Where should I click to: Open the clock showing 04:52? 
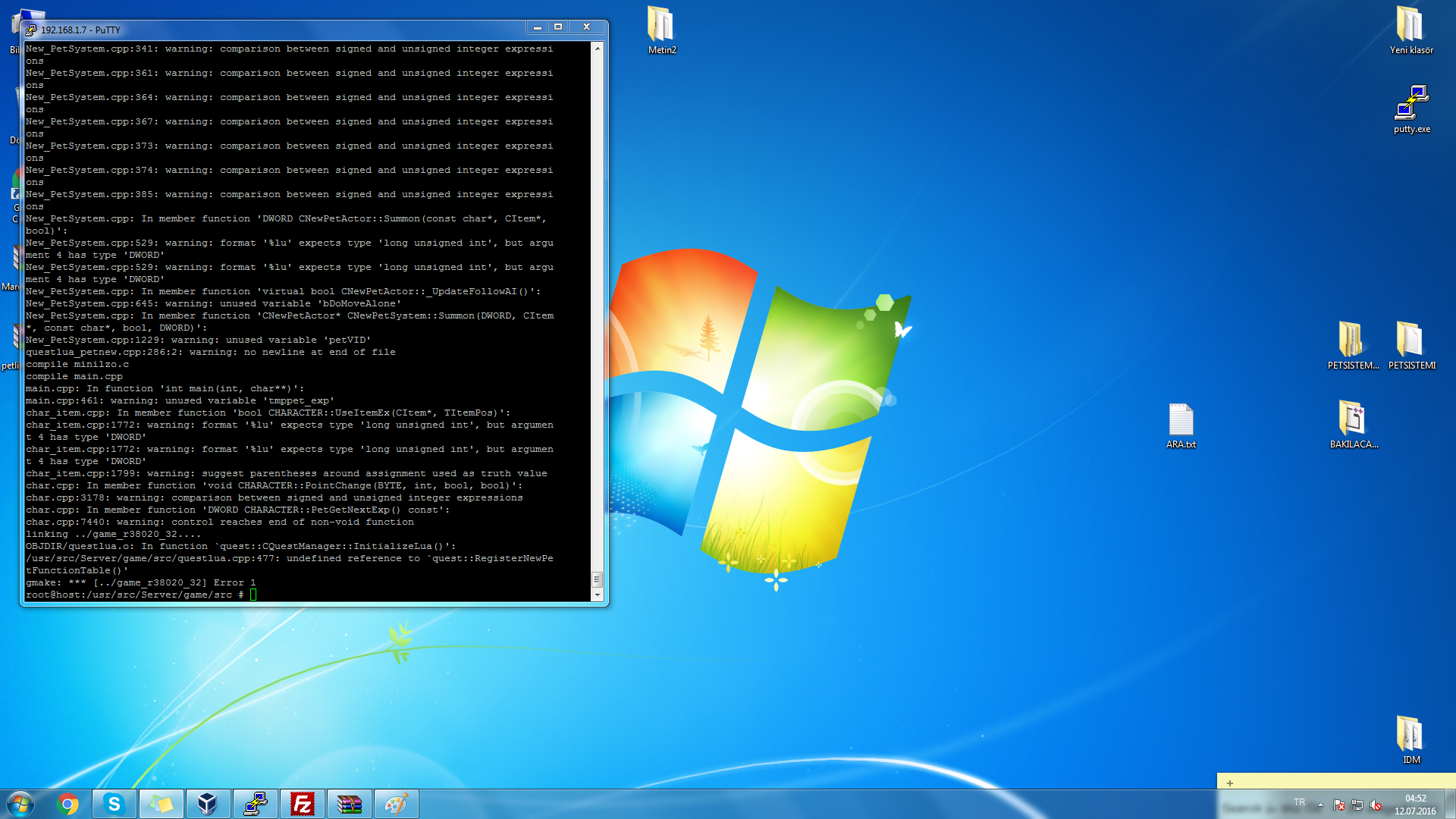(x=1415, y=805)
